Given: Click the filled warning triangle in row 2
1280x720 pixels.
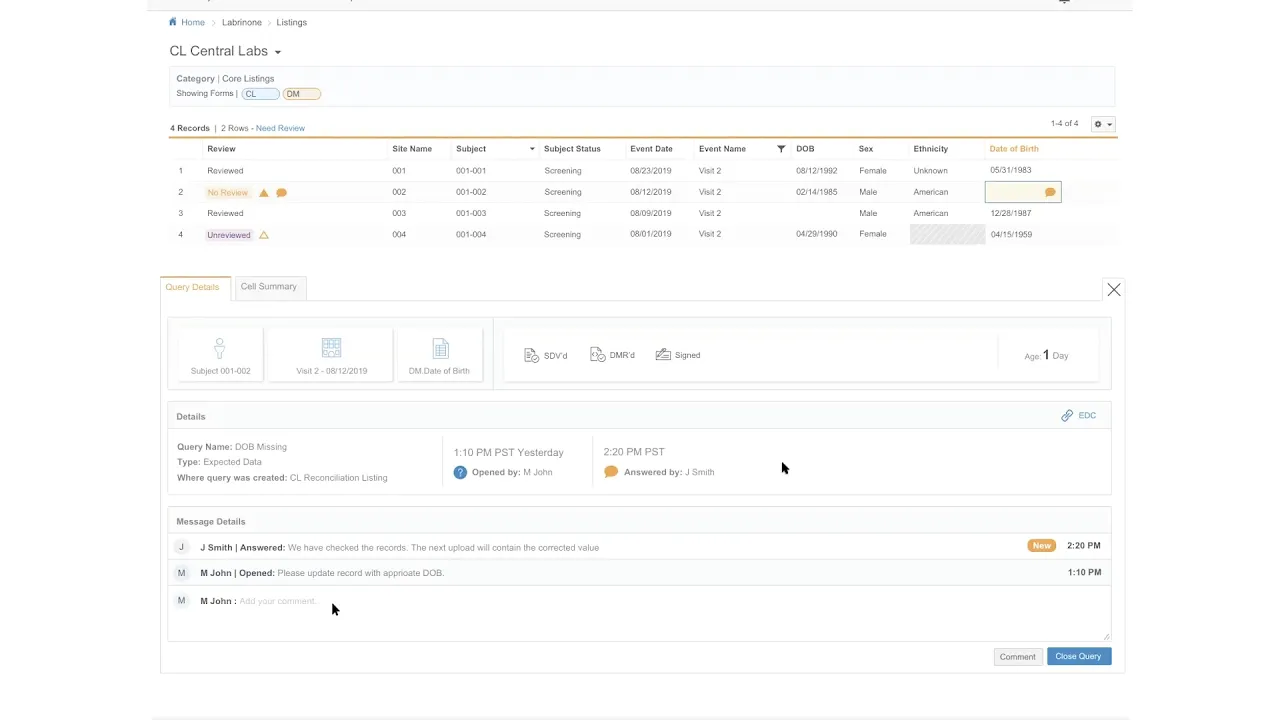Looking at the screenshot, I should 264,192.
